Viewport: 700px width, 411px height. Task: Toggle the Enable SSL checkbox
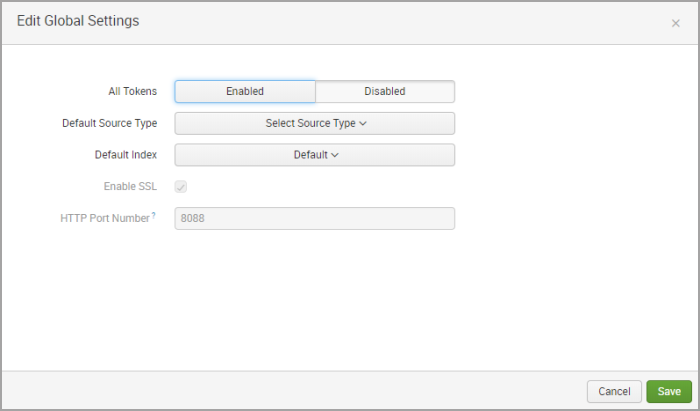click(181, 187)
